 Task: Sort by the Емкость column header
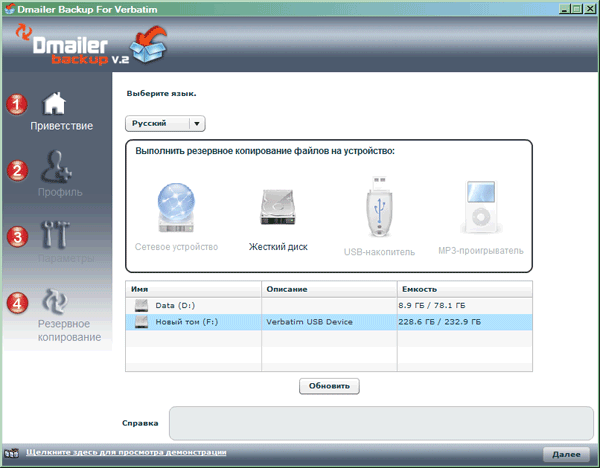pyautogui.click(x=465, y=289)
